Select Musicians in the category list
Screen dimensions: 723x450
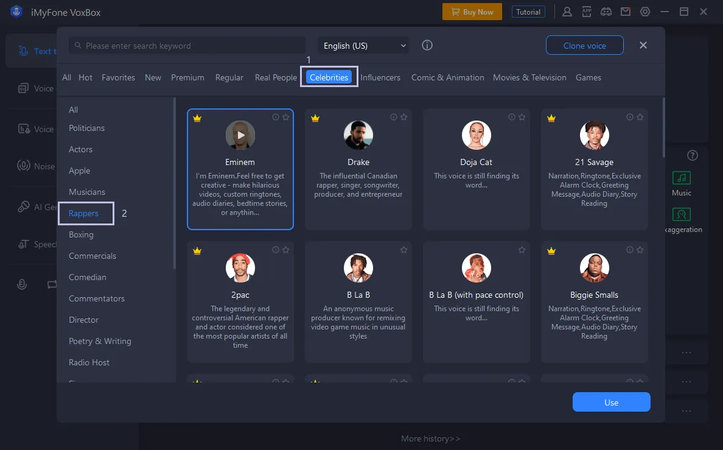[x=87, y=192]
